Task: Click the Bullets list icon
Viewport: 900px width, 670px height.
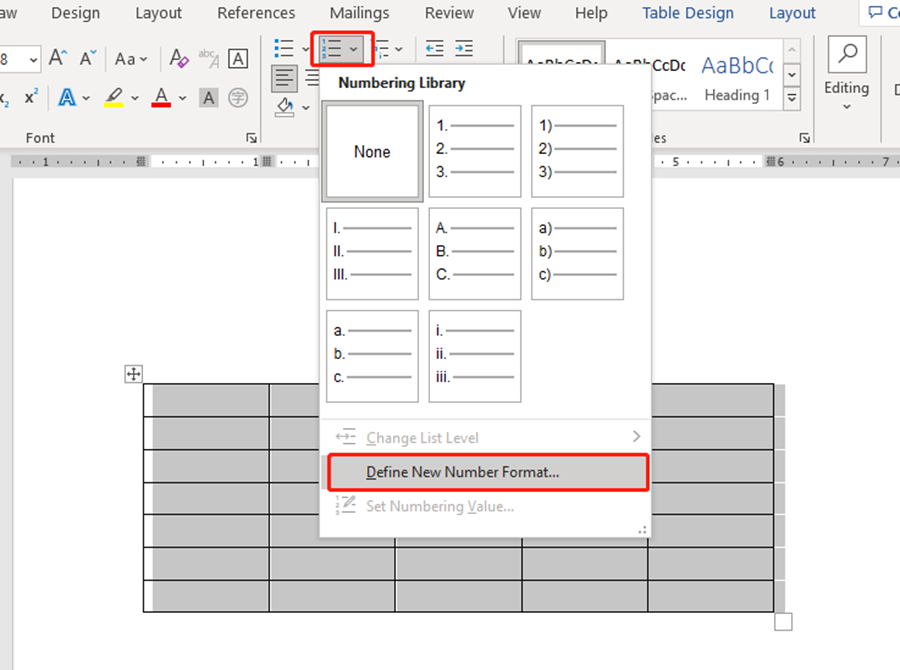Action: click(x=284, y=49)
